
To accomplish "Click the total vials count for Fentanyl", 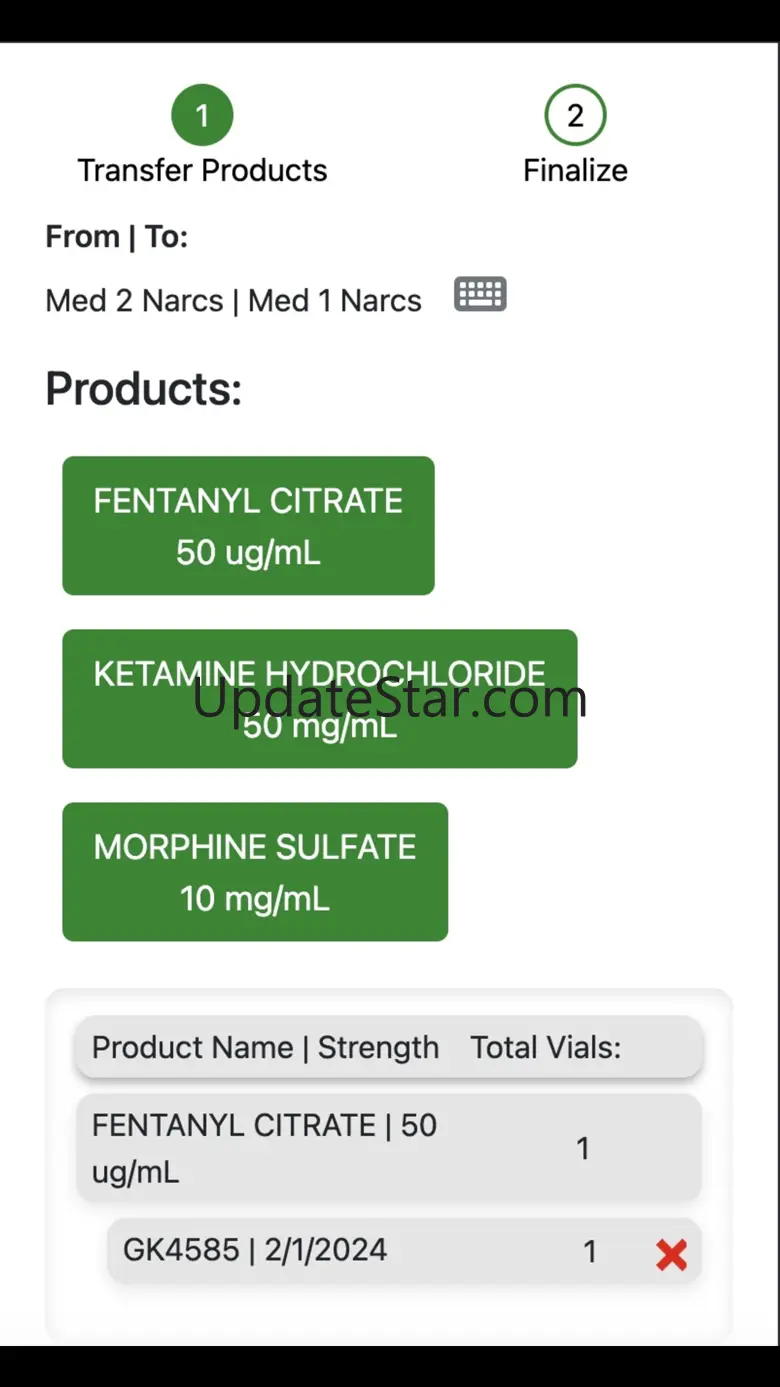I will point(583,1149).
